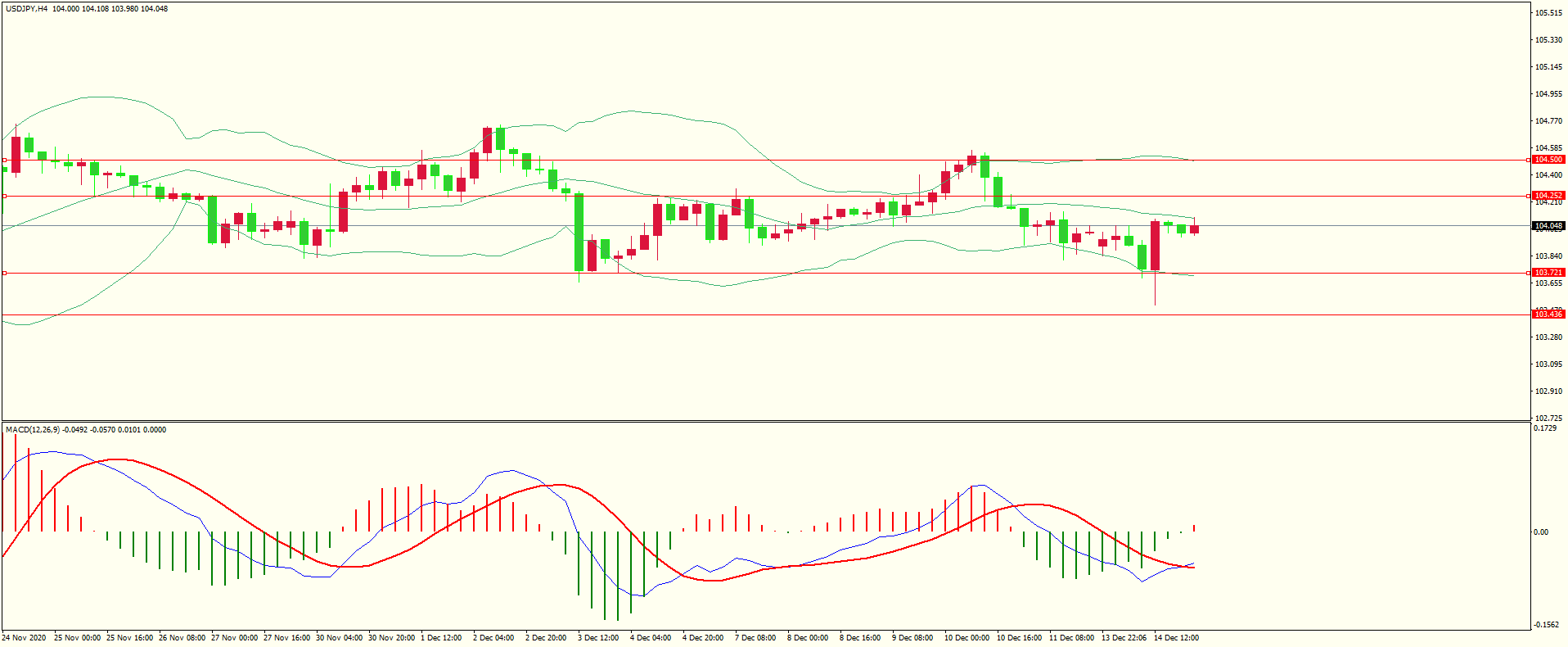This screenshot has height=647, width=1568.
Task: Click the 102.910 price axis label
Action: (1548, 391)
